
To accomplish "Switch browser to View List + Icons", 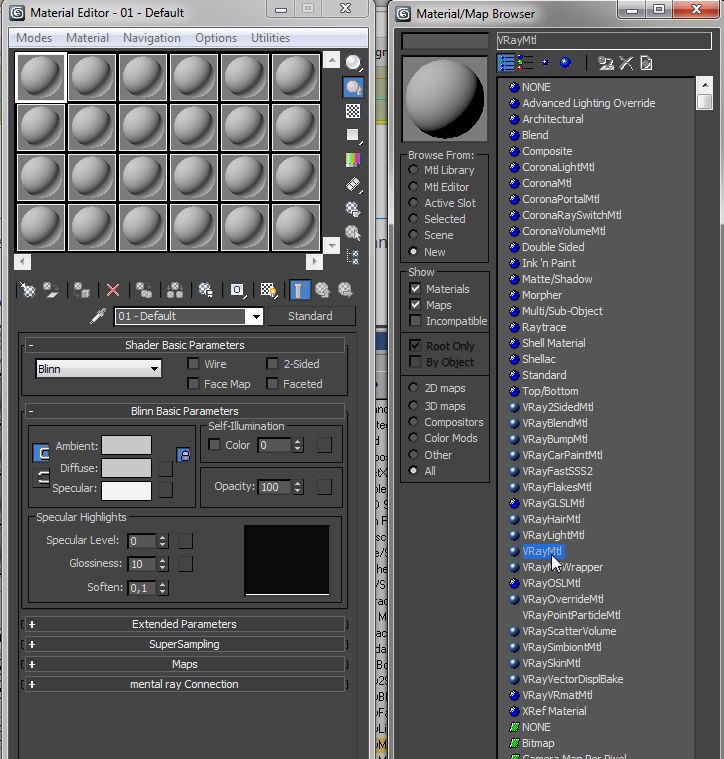I will click(x=526, y=63).
